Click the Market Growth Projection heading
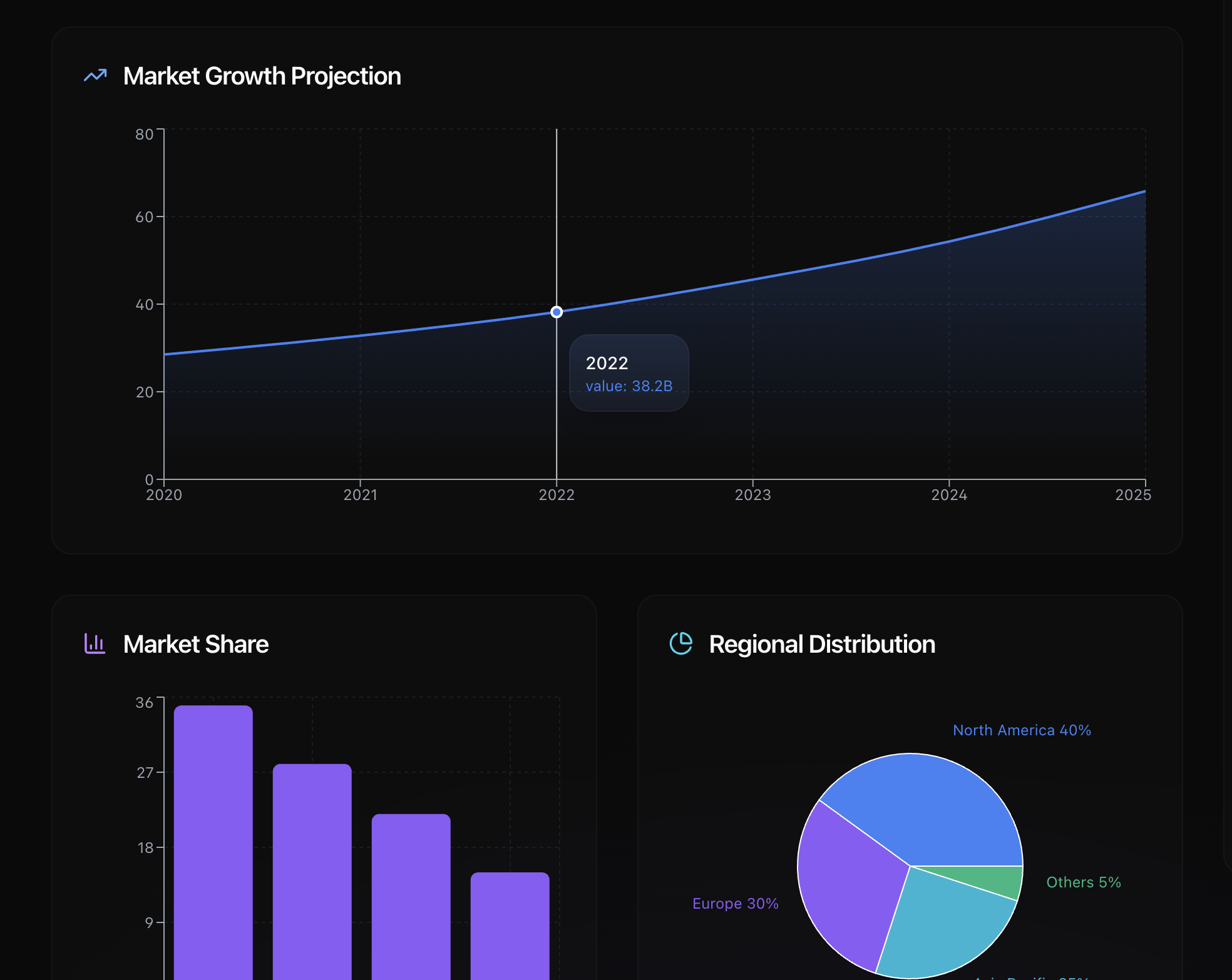 coord(262,76)
